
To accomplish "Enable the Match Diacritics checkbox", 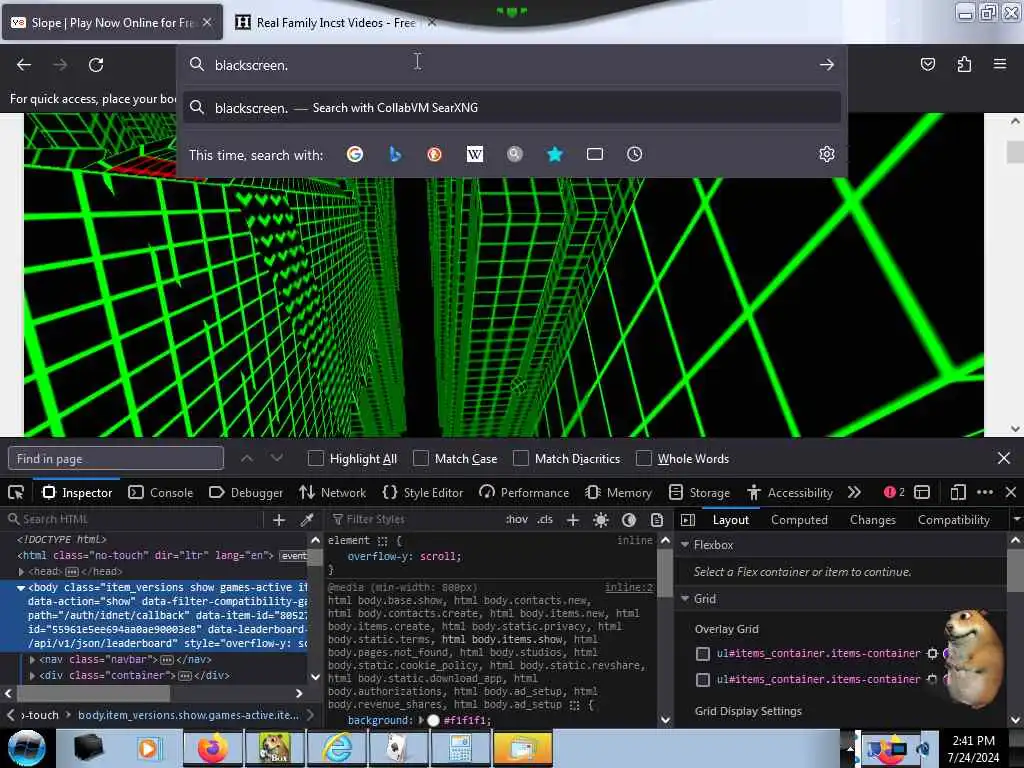I will pos(520,458).
